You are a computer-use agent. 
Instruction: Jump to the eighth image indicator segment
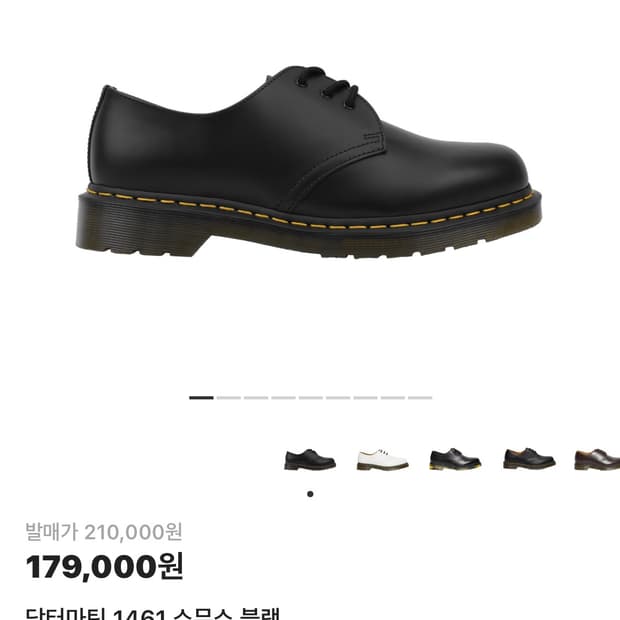[x=392, y=398]
